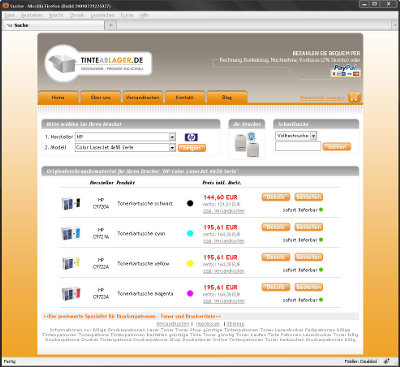Click the shopping cart icon

[x=354, y=97]
